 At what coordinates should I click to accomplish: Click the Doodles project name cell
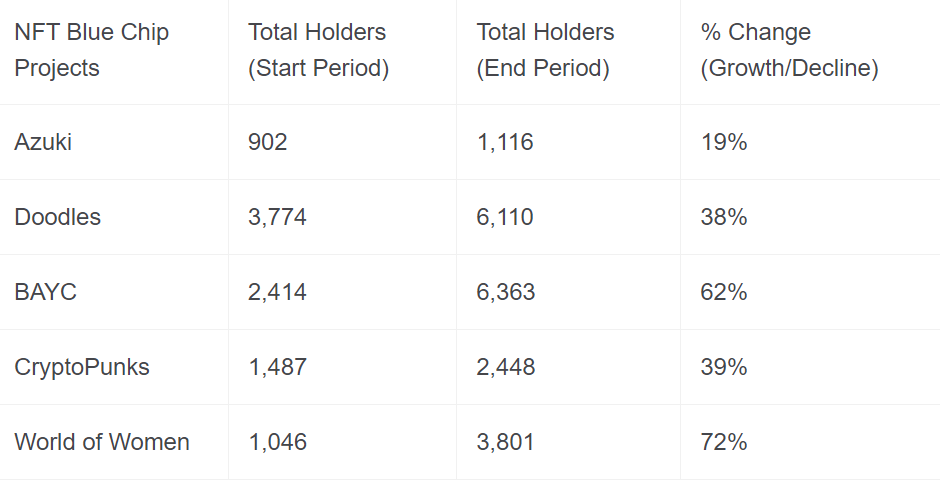click(58, 217)
